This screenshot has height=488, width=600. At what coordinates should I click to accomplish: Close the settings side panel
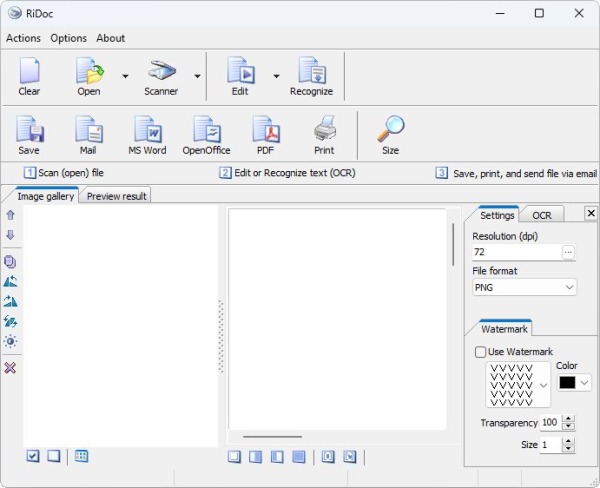(x=591, y=213)
